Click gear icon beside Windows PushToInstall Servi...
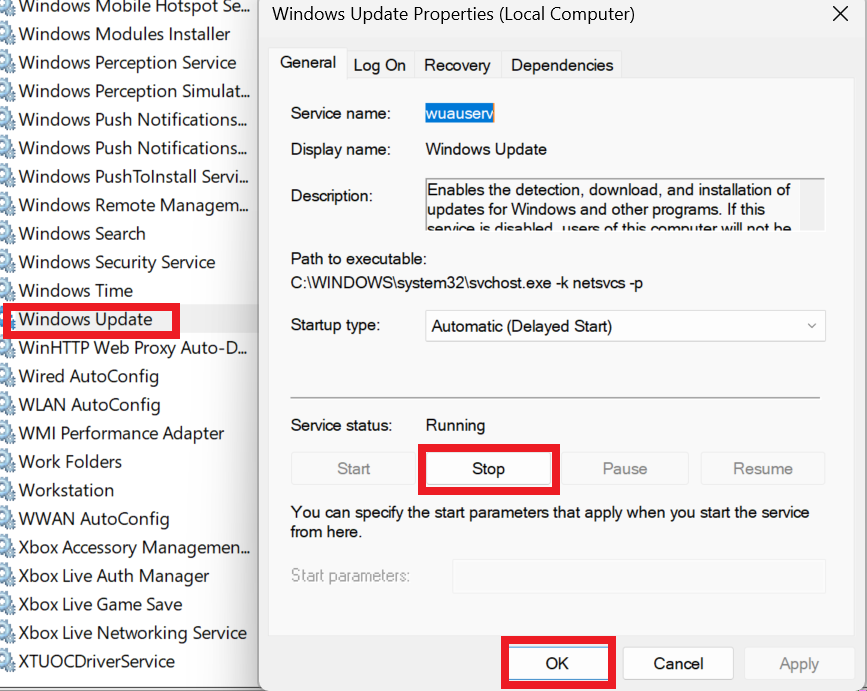The height and width of the screenshot is (691, 867). click(x=7, y=177)
